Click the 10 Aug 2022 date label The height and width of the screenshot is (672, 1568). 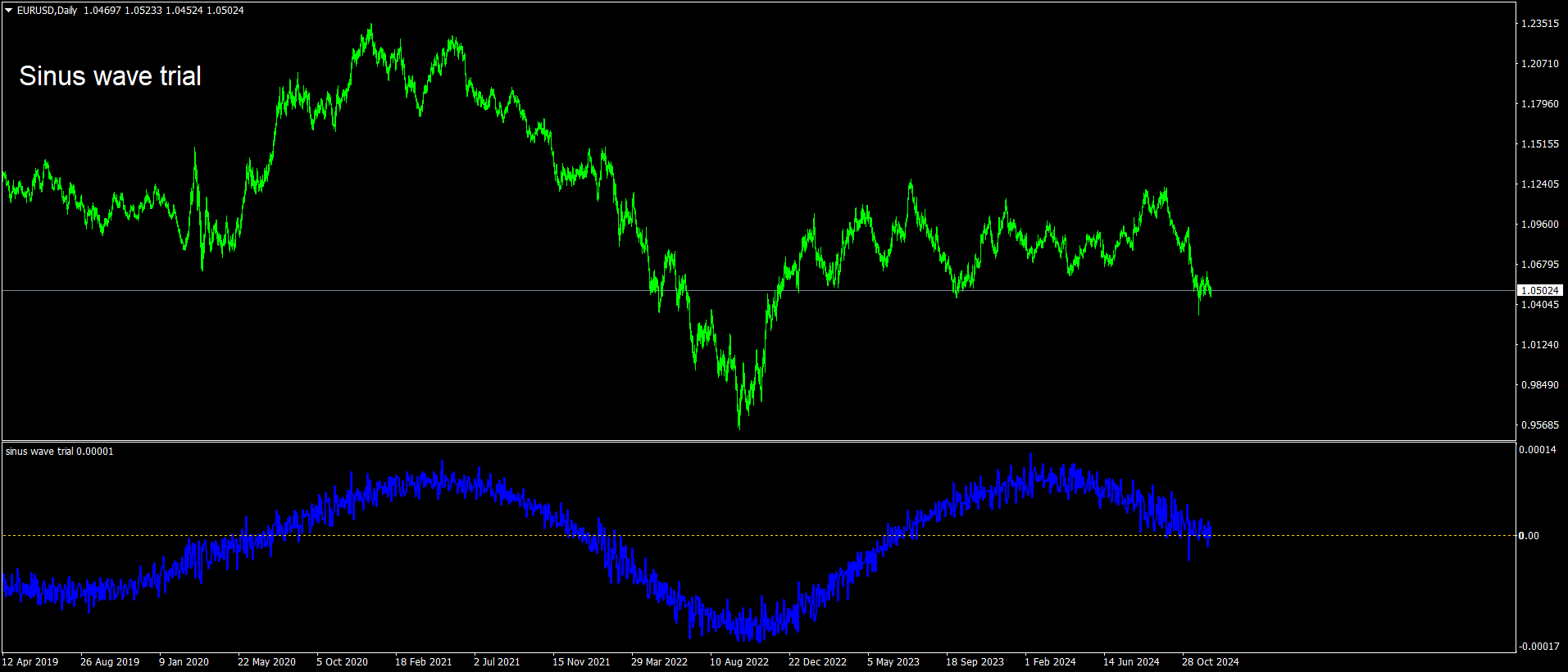[x=739, y=662]
